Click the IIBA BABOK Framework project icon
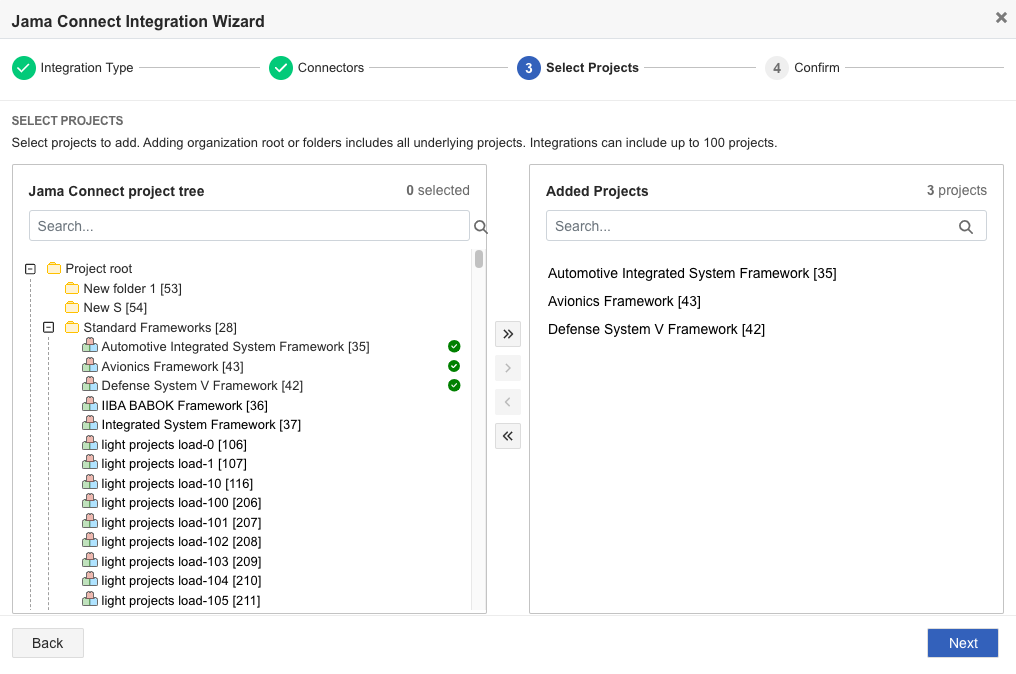Image resolution: width=1016 pixels, height=674 pixels. (x=90, y=404)
